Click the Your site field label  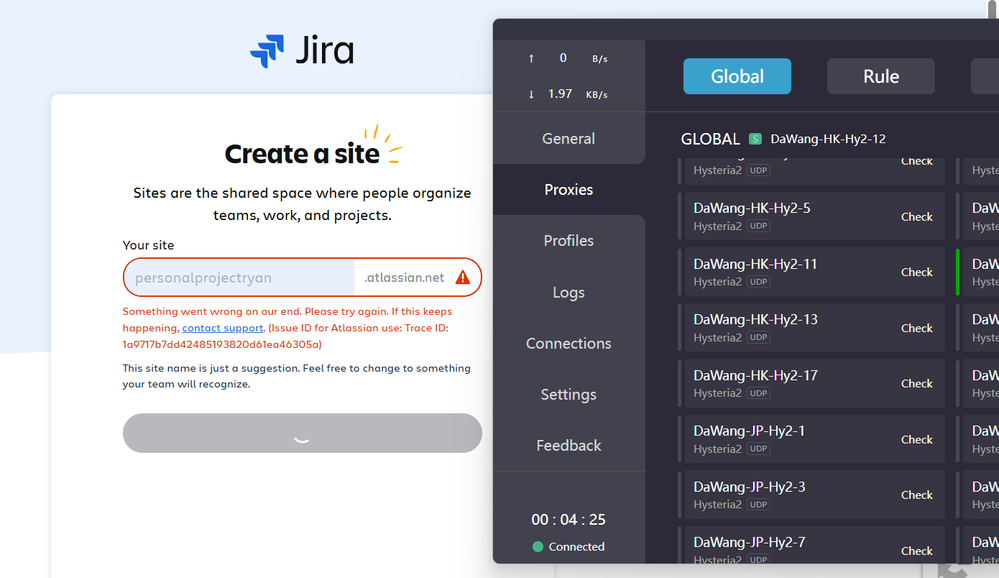click(x=148, y=245)
